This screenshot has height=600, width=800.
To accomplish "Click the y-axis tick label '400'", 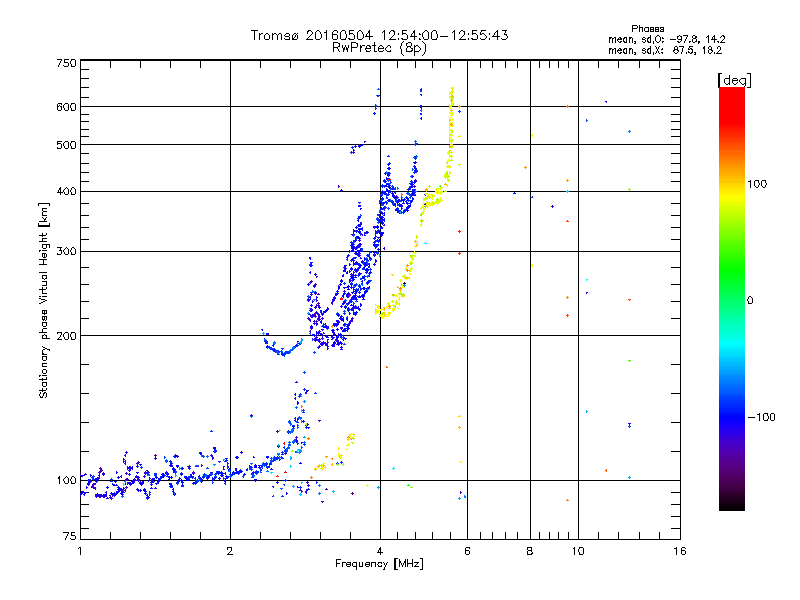I will [66, 192].
